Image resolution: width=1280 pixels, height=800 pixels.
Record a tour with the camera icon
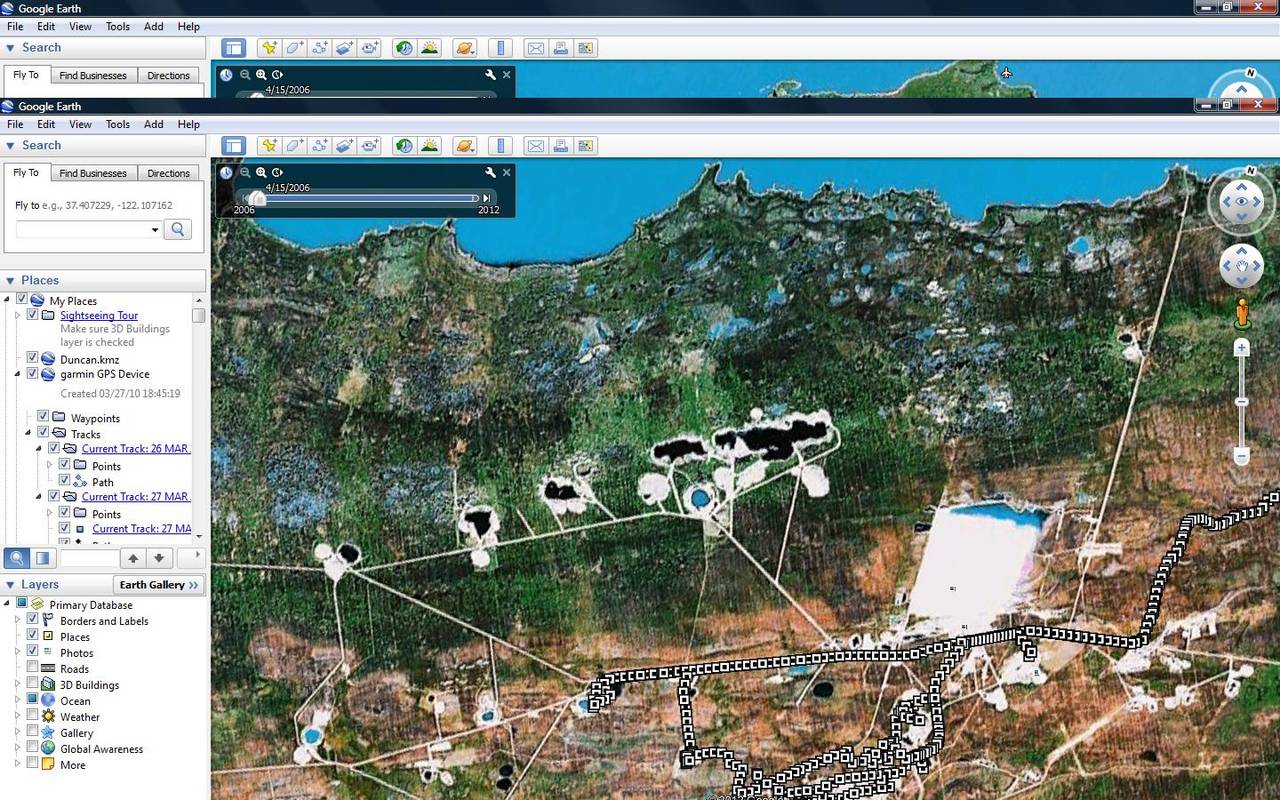pyautogui.click(x=370, y=146)
